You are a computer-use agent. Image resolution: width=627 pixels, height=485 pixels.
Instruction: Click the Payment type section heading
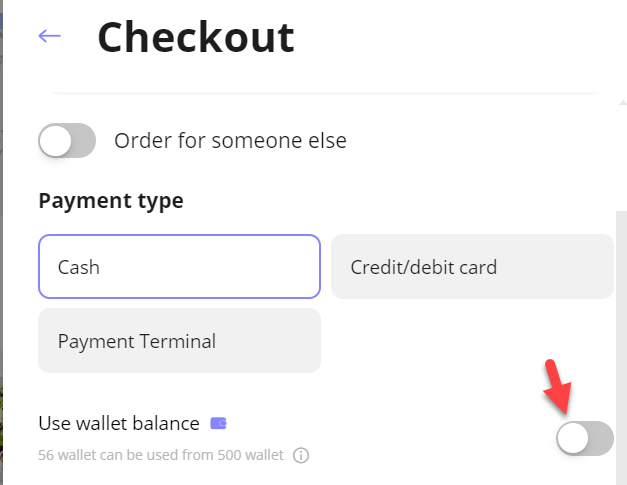tap(111, 201)
